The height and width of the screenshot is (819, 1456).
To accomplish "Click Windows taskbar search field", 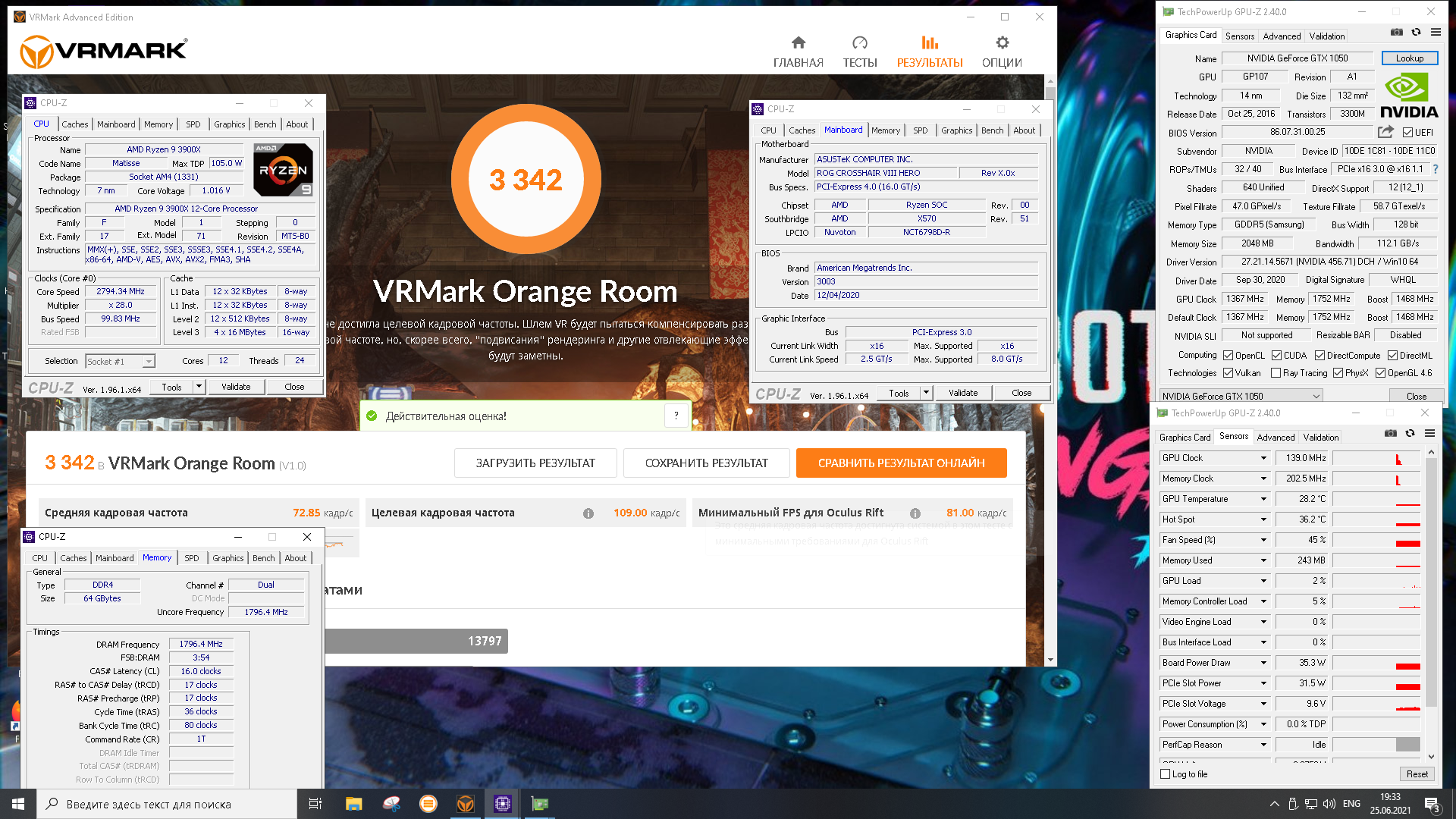I will [x=167, y=804].
